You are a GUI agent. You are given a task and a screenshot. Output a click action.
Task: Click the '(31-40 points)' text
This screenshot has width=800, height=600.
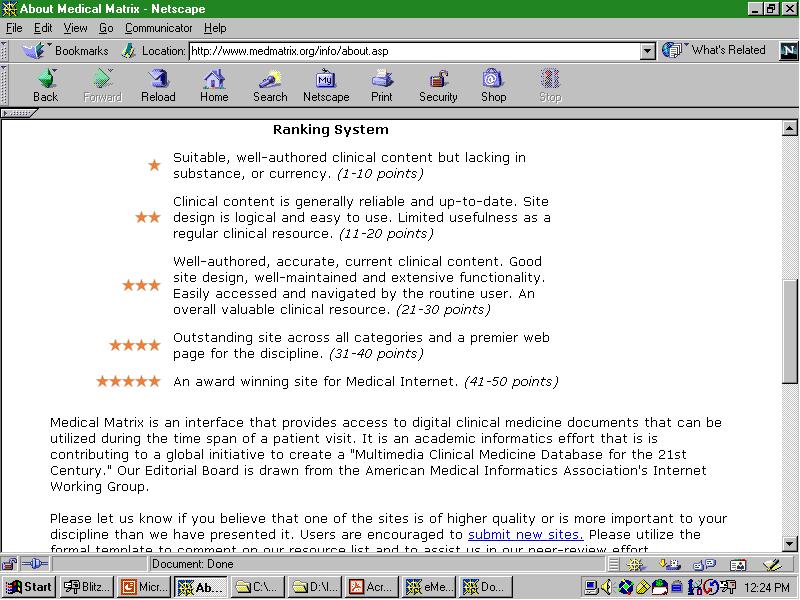[377, 354]
